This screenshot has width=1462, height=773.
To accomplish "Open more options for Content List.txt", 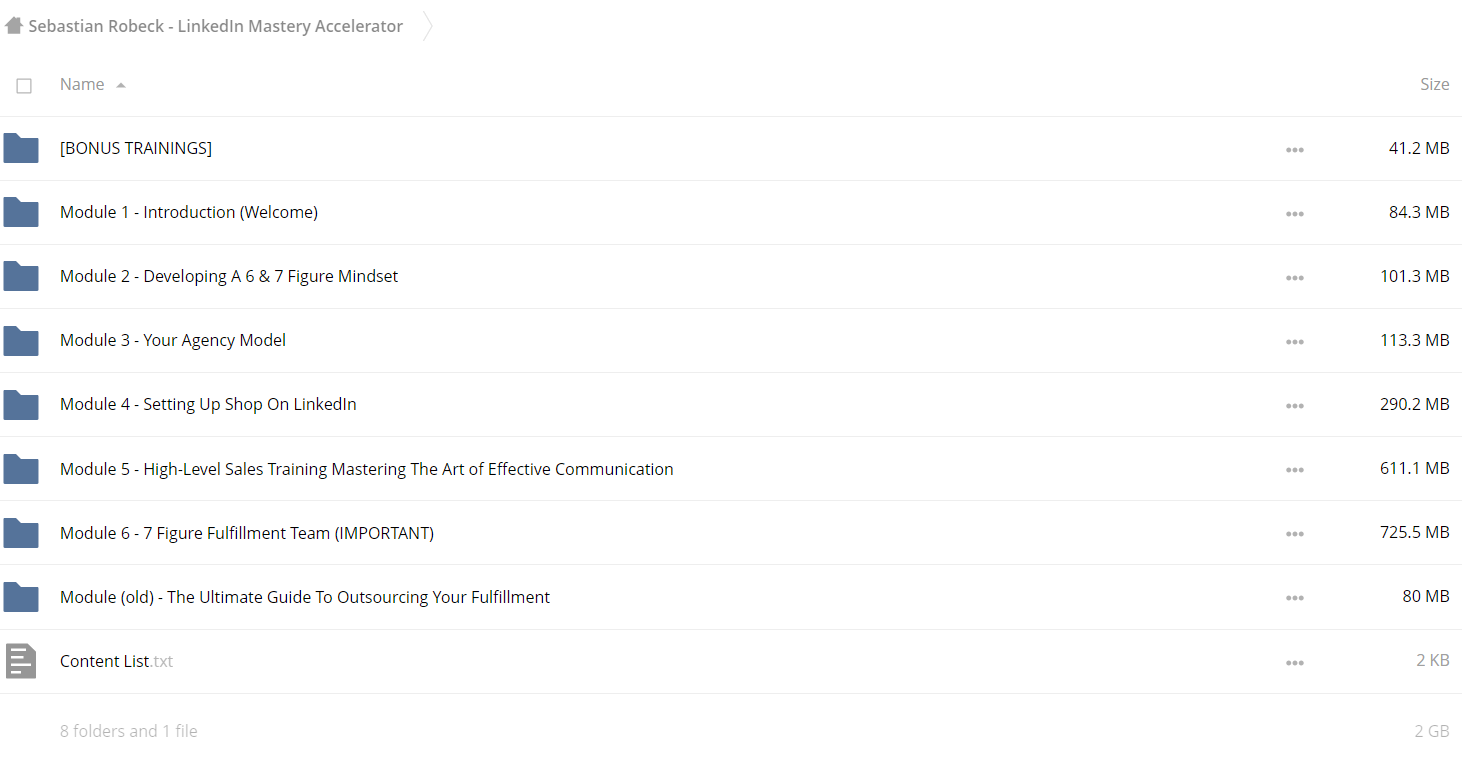I will pyautogui.click(x=1295, y=662).
